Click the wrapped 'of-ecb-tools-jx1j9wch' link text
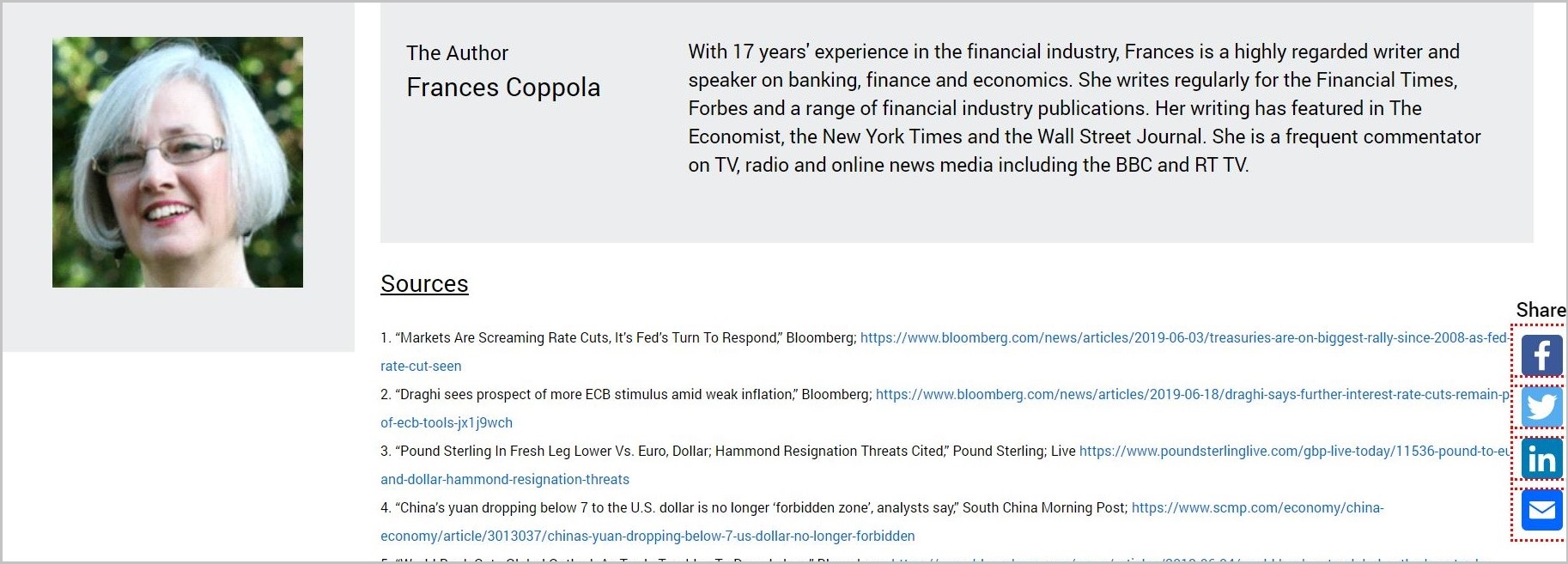 pyautogui.click(x=447, y=423)
